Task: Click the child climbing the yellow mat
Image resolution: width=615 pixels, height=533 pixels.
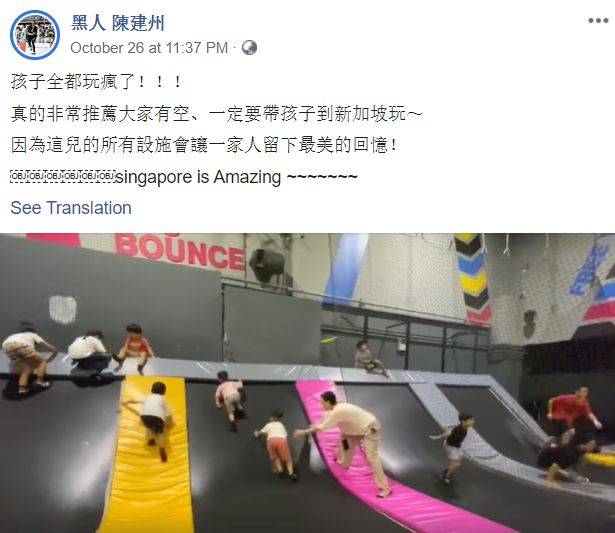Action: point(153,420)
